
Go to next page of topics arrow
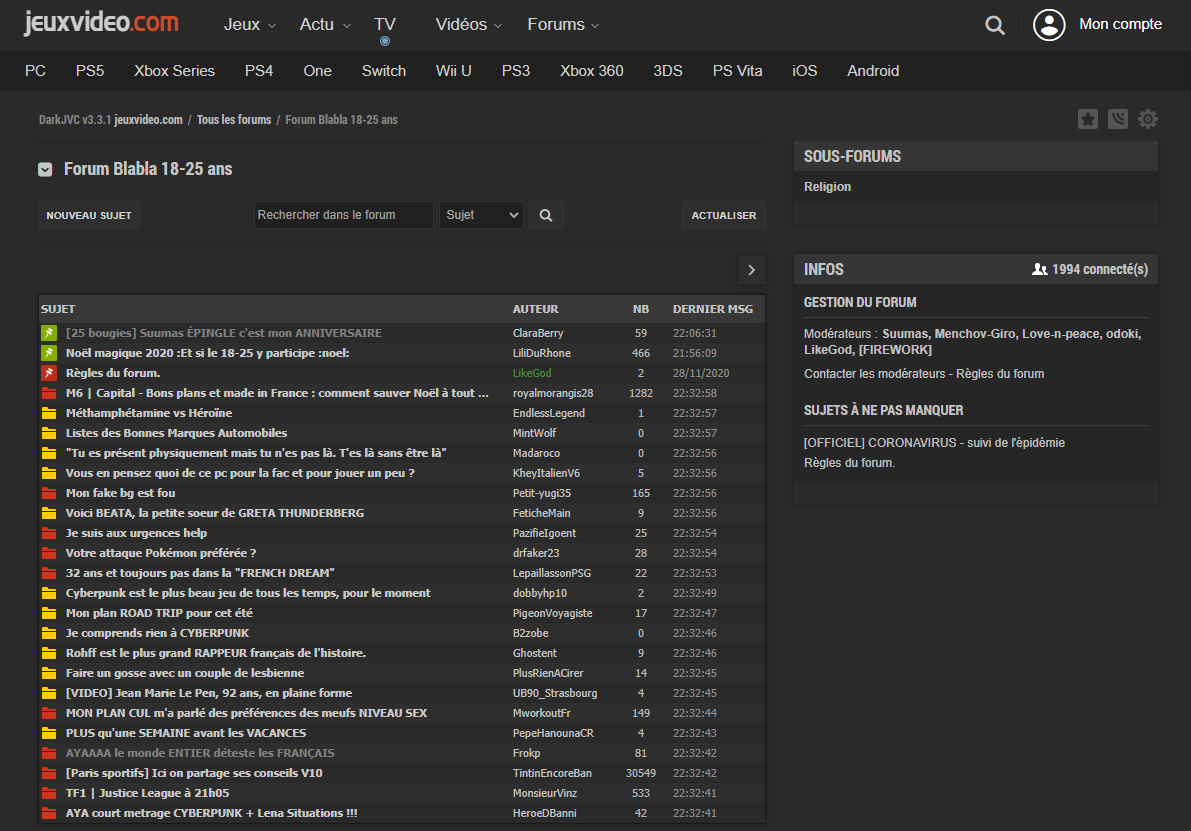(x=751, y=269)
